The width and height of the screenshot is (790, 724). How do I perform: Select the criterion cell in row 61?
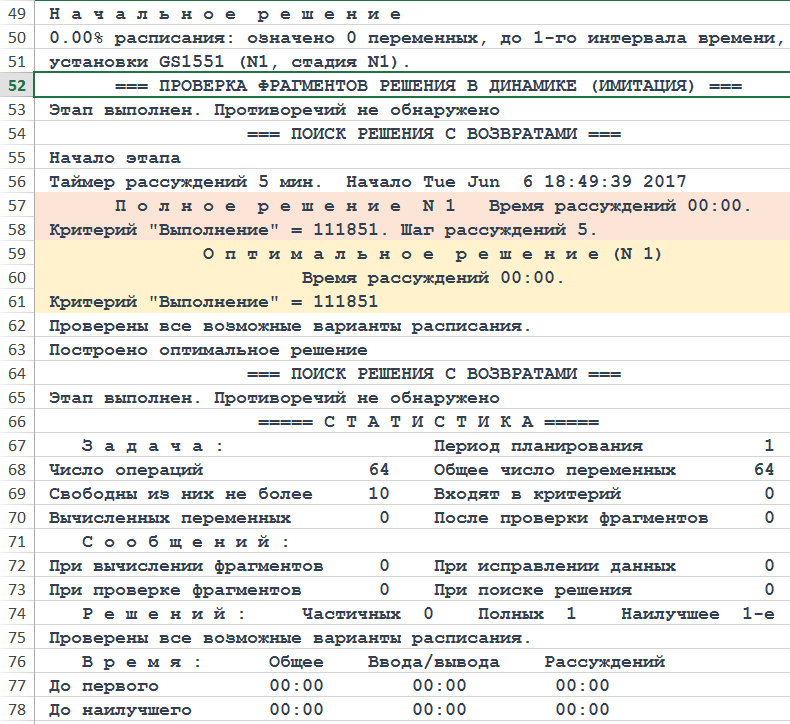(213, 302)
